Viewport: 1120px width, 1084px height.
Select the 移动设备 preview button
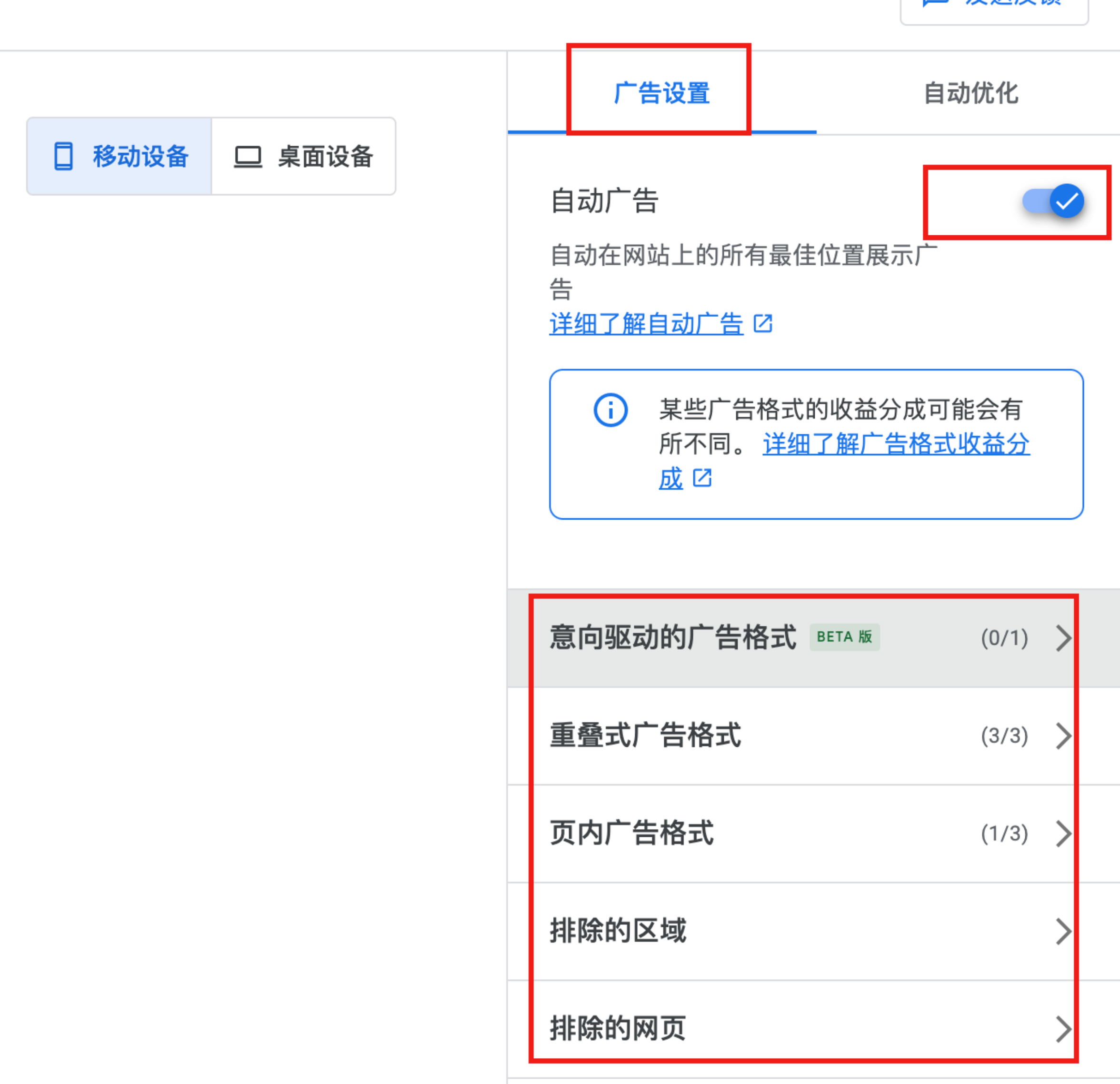tap(120, 157)
